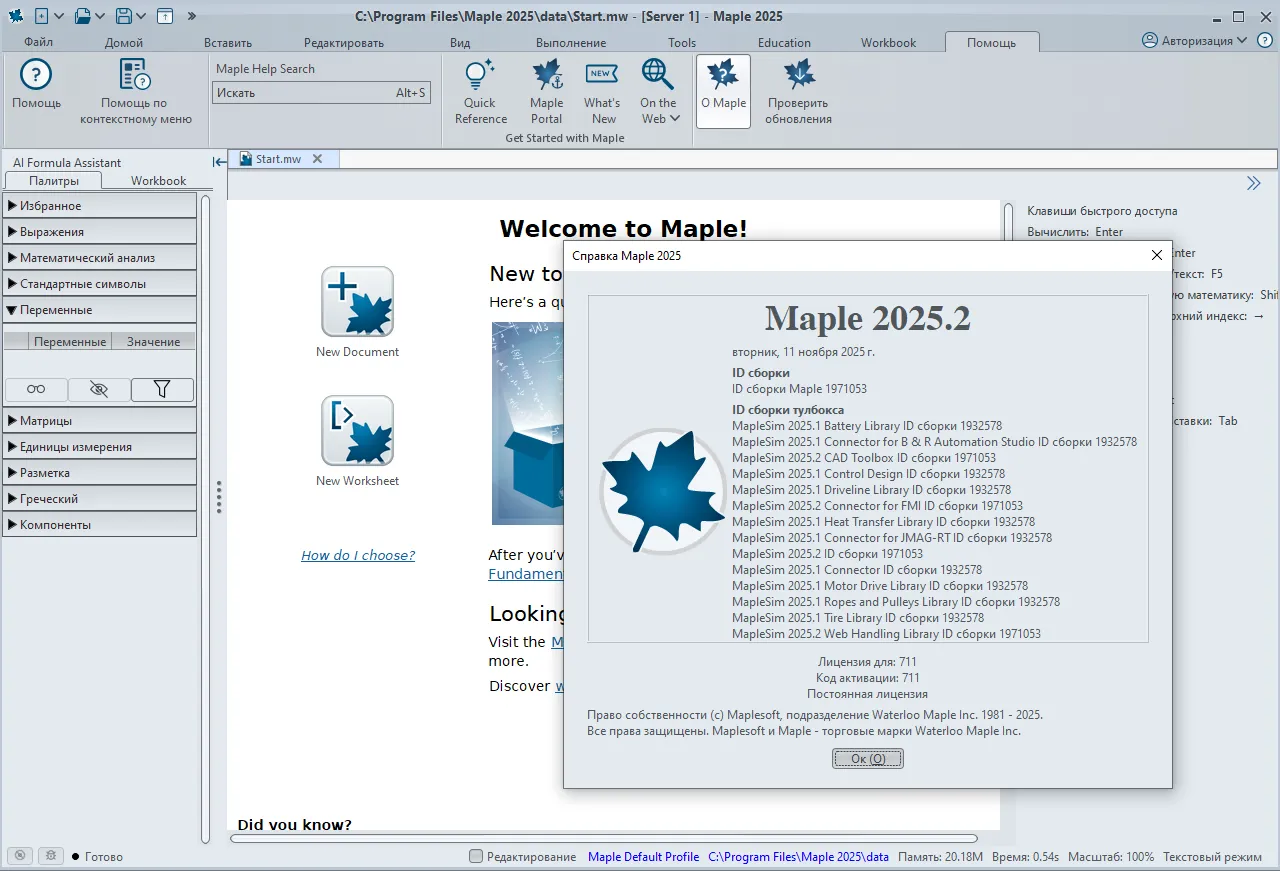Click the Open file folder icon
This screenshot has width=1280, height=871.
point(83,16)
